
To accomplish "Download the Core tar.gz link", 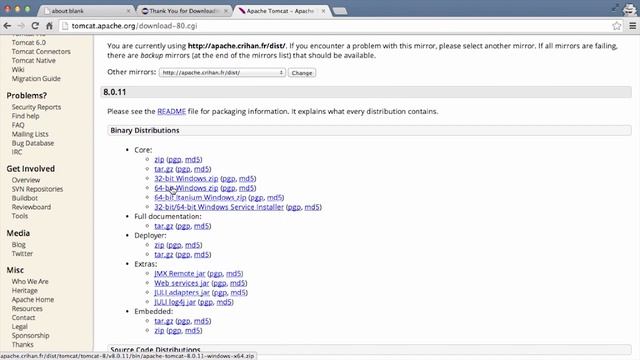I will (164, 169).
